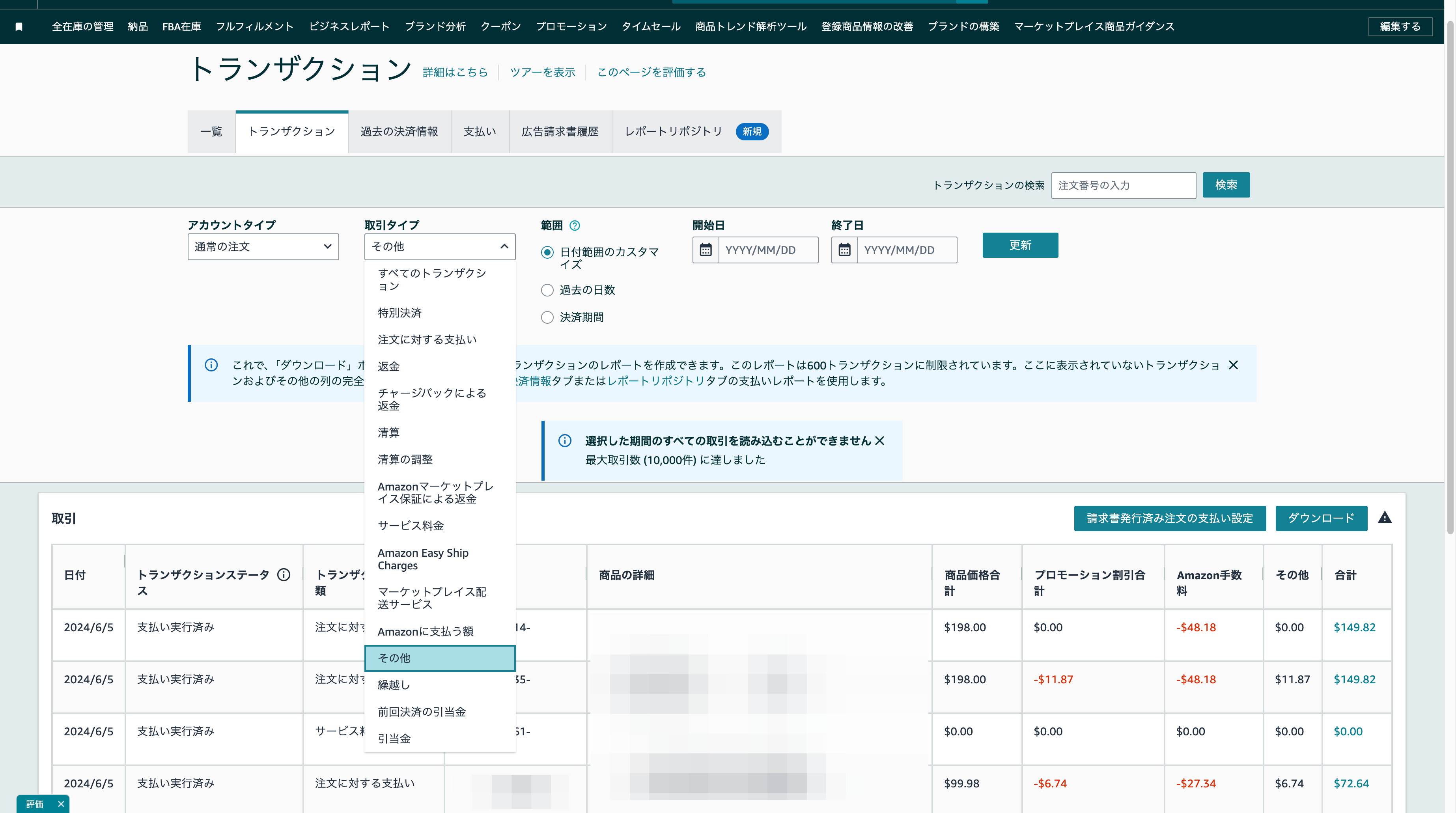The image size is (1456, 813).
Task: Choose 特別決済 from the list
Action: pos(440,312)
